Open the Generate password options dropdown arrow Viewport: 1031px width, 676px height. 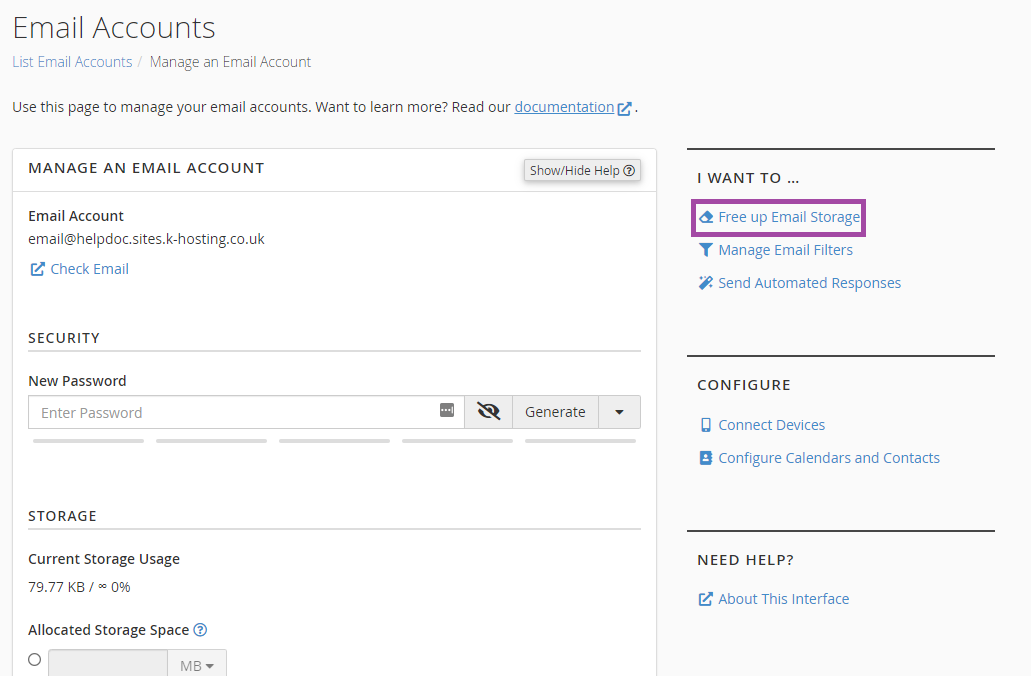click(619, 412)
